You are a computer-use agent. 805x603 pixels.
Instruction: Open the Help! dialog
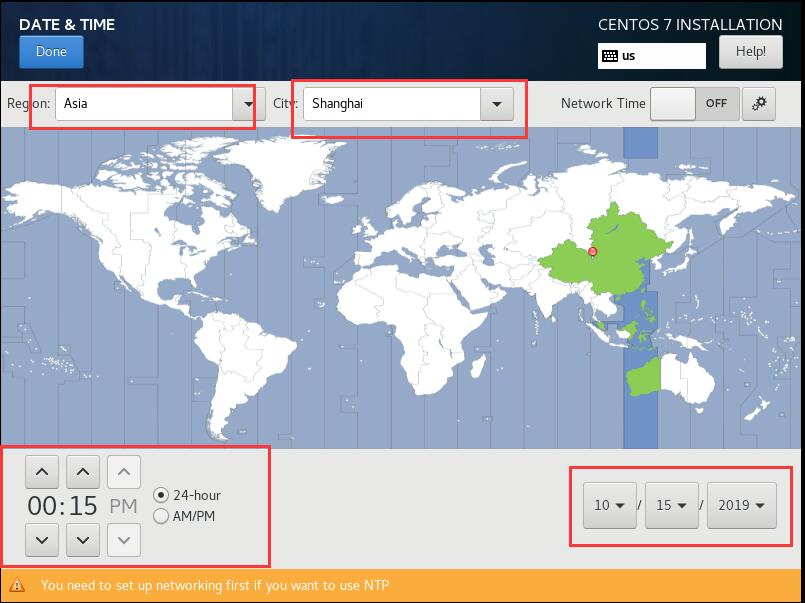[750, 52]
